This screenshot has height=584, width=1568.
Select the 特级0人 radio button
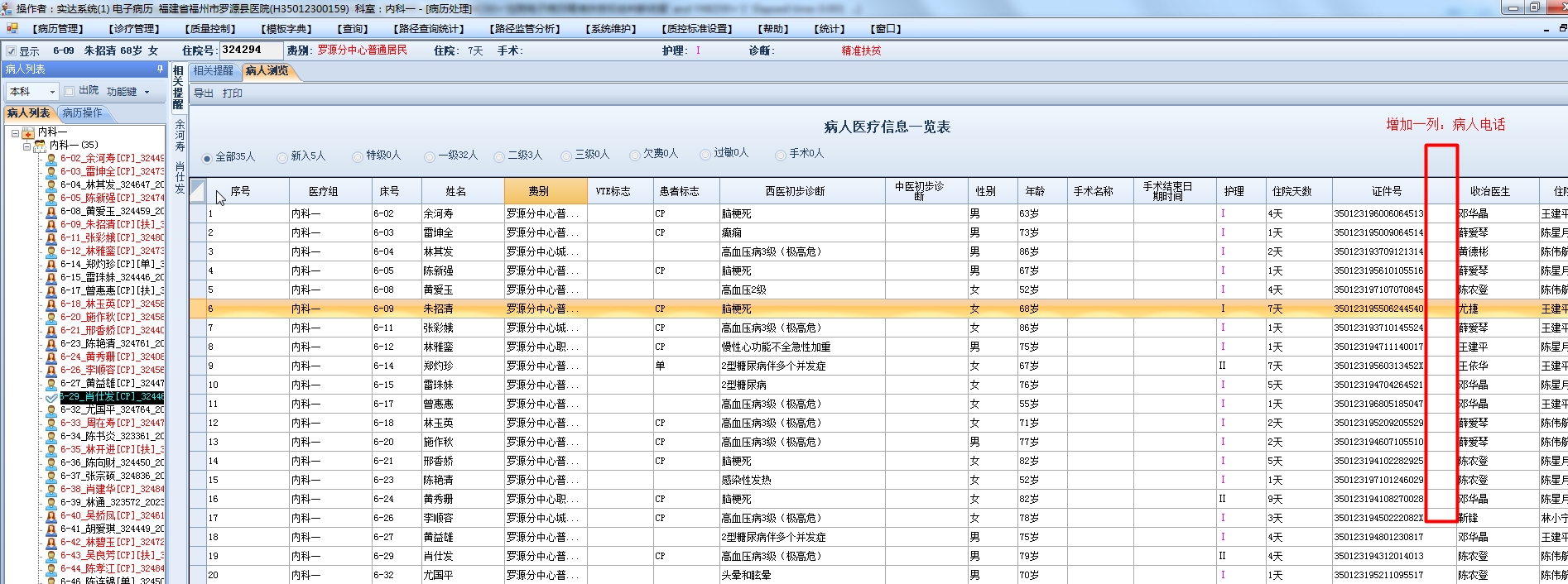(x=358, y=156)
